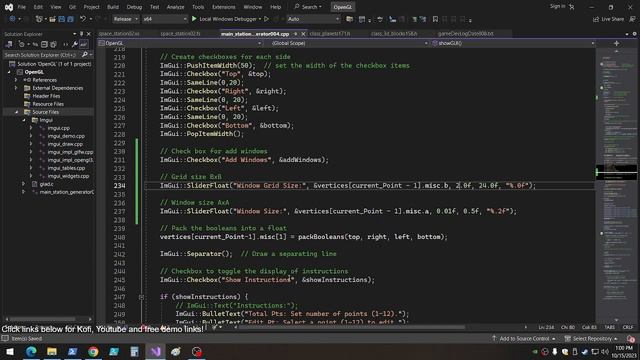Screen dimensions: 640x360
Task: Open the (Global Scope) dropdown
Action: click(x=349, y=43)
